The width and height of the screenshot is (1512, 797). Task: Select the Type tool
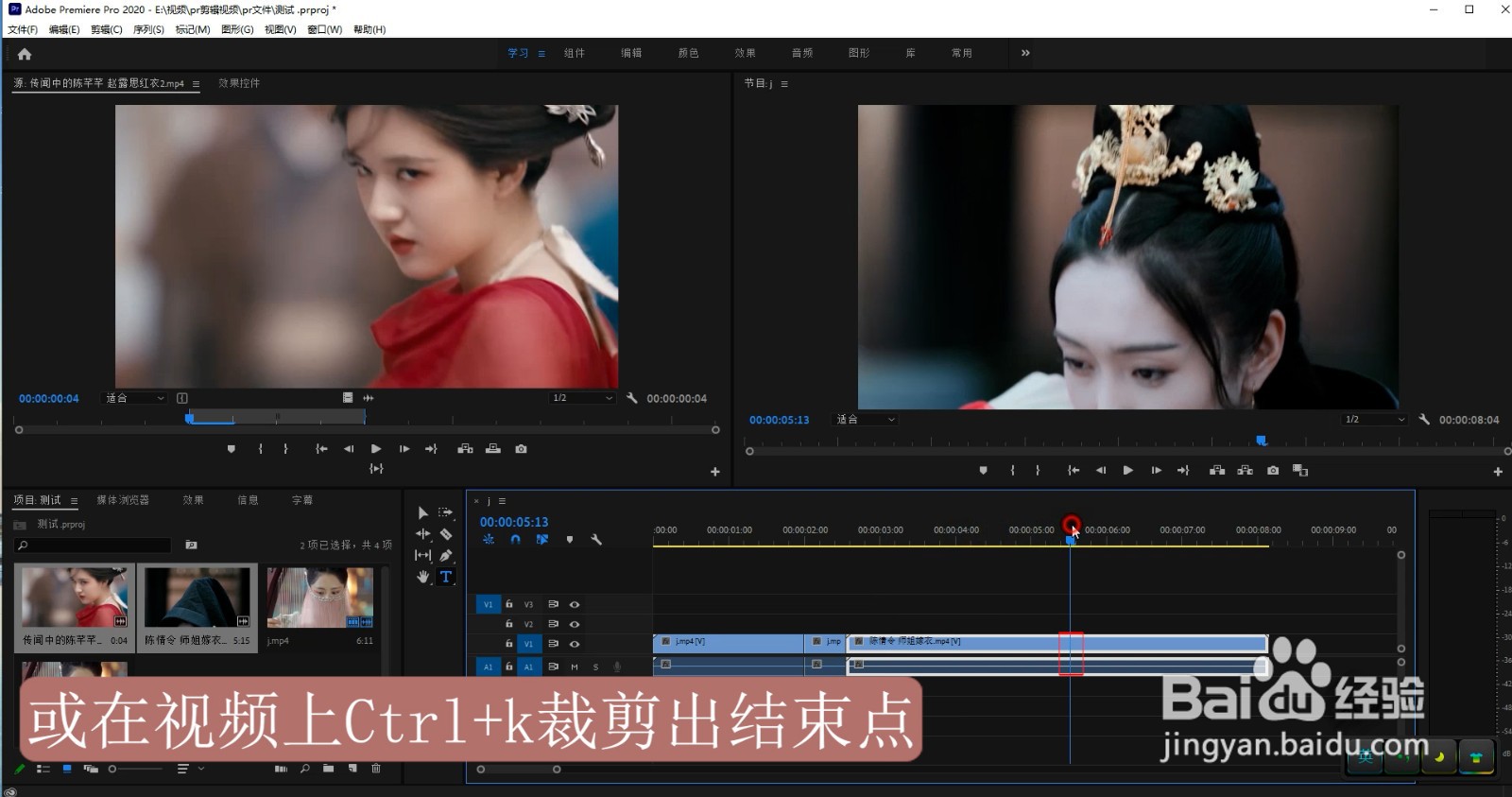coord(446,577)
